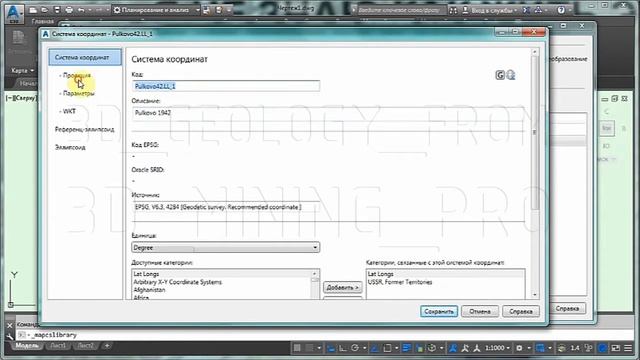Click the Autodesk Exchange X icon
The width and height of the screenshot is (640, 360).
pyautogui.click(x=527, y=10)
